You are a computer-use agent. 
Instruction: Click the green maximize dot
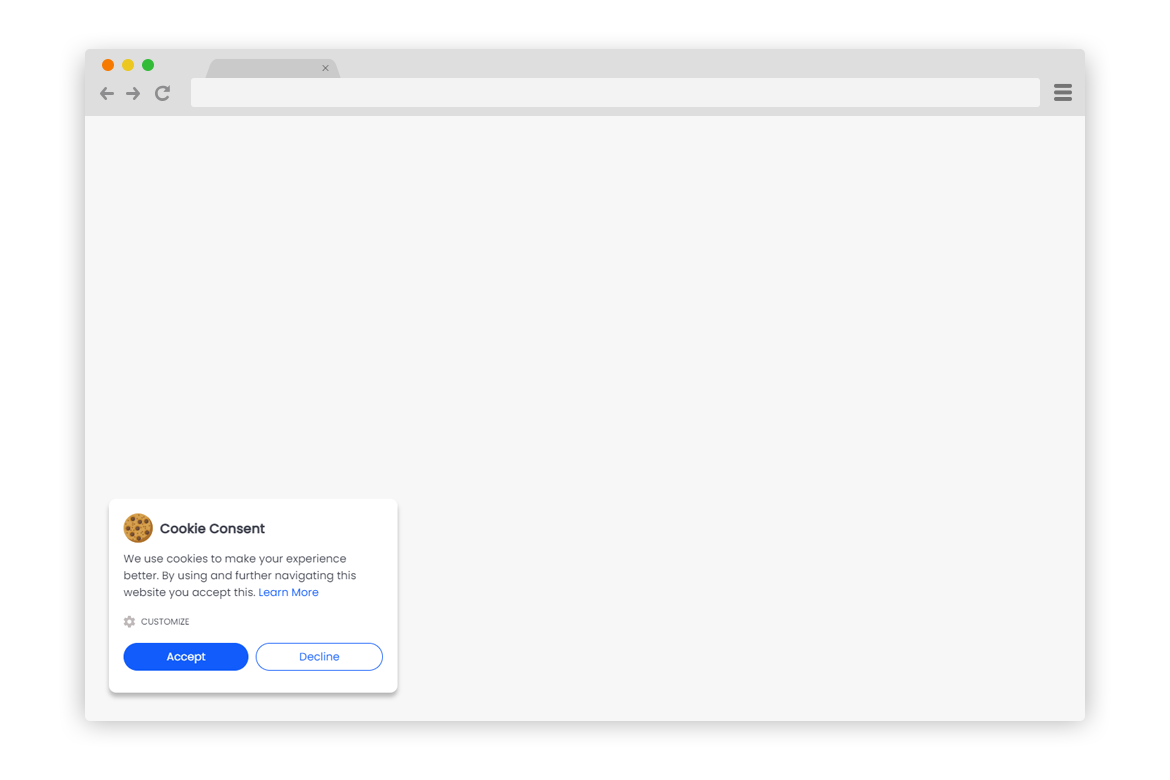click(x=148, y=65)
